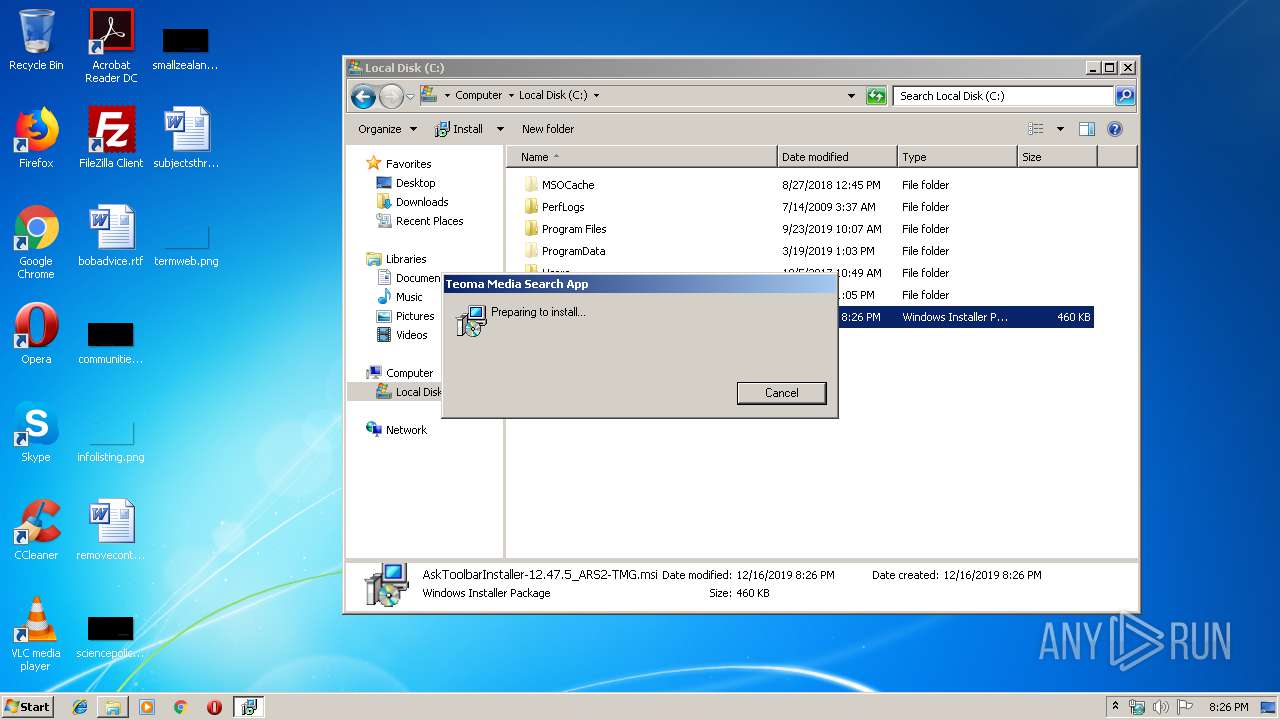Viewport: 1280px width, 720px height.
Task: Launch VLC media player from the desktop
Action: click(36, 634)
